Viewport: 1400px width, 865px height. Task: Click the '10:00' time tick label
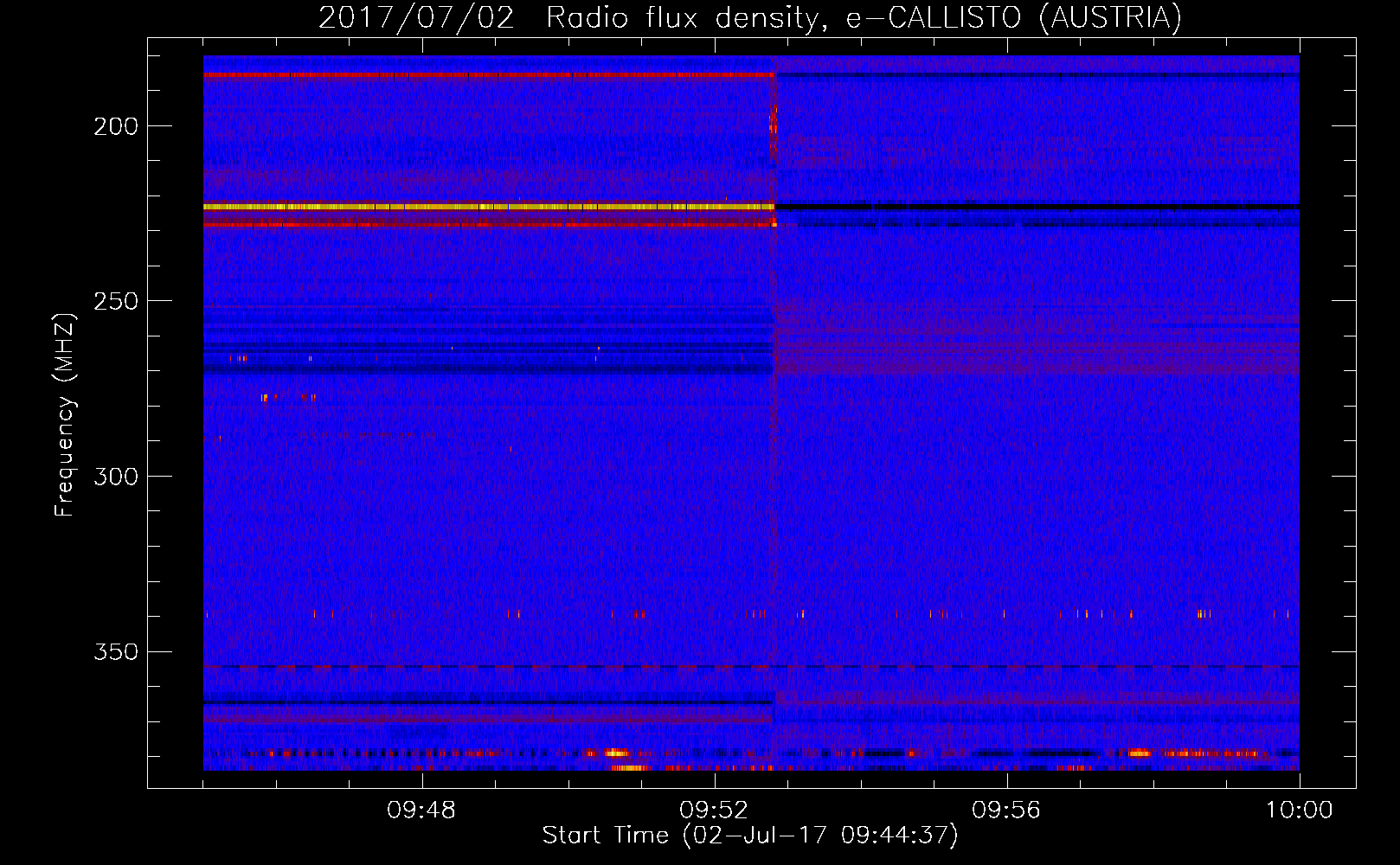coord(1299,811)
